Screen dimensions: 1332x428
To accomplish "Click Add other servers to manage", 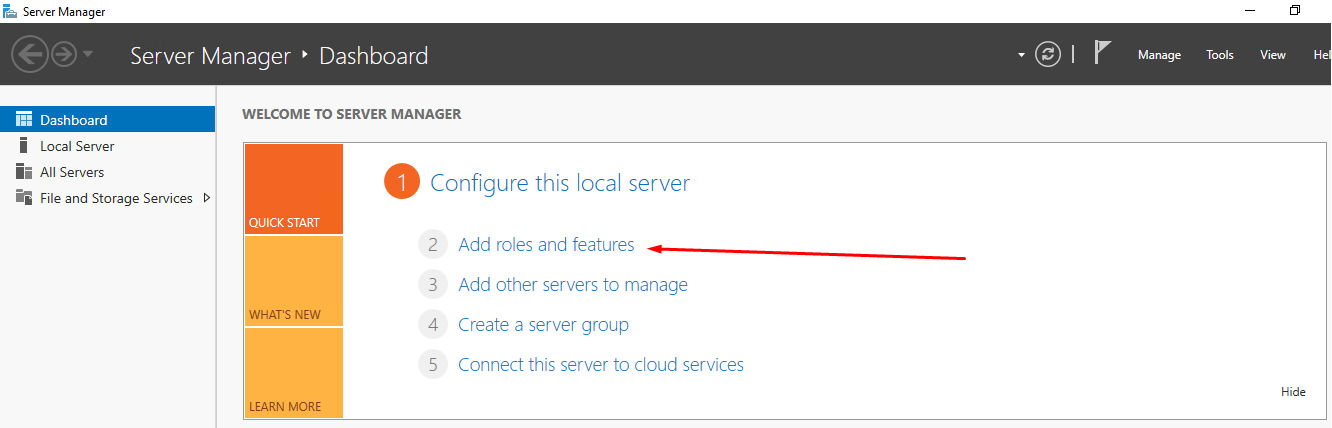I will (572, 285).
